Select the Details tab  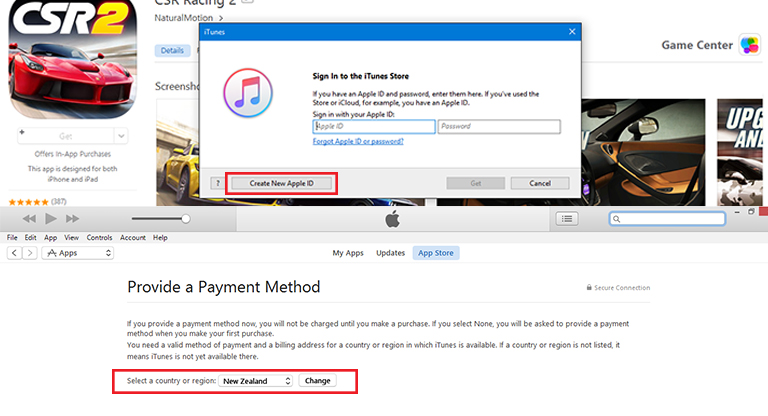coord(172,50)
